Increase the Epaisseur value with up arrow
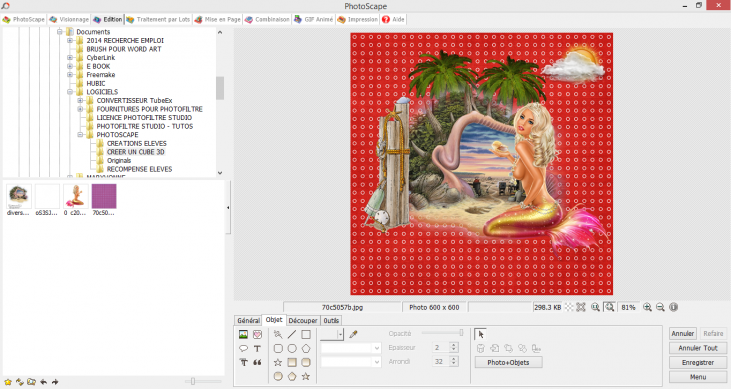Viewport: 731px width, 389px height. [x=454, y=345]
